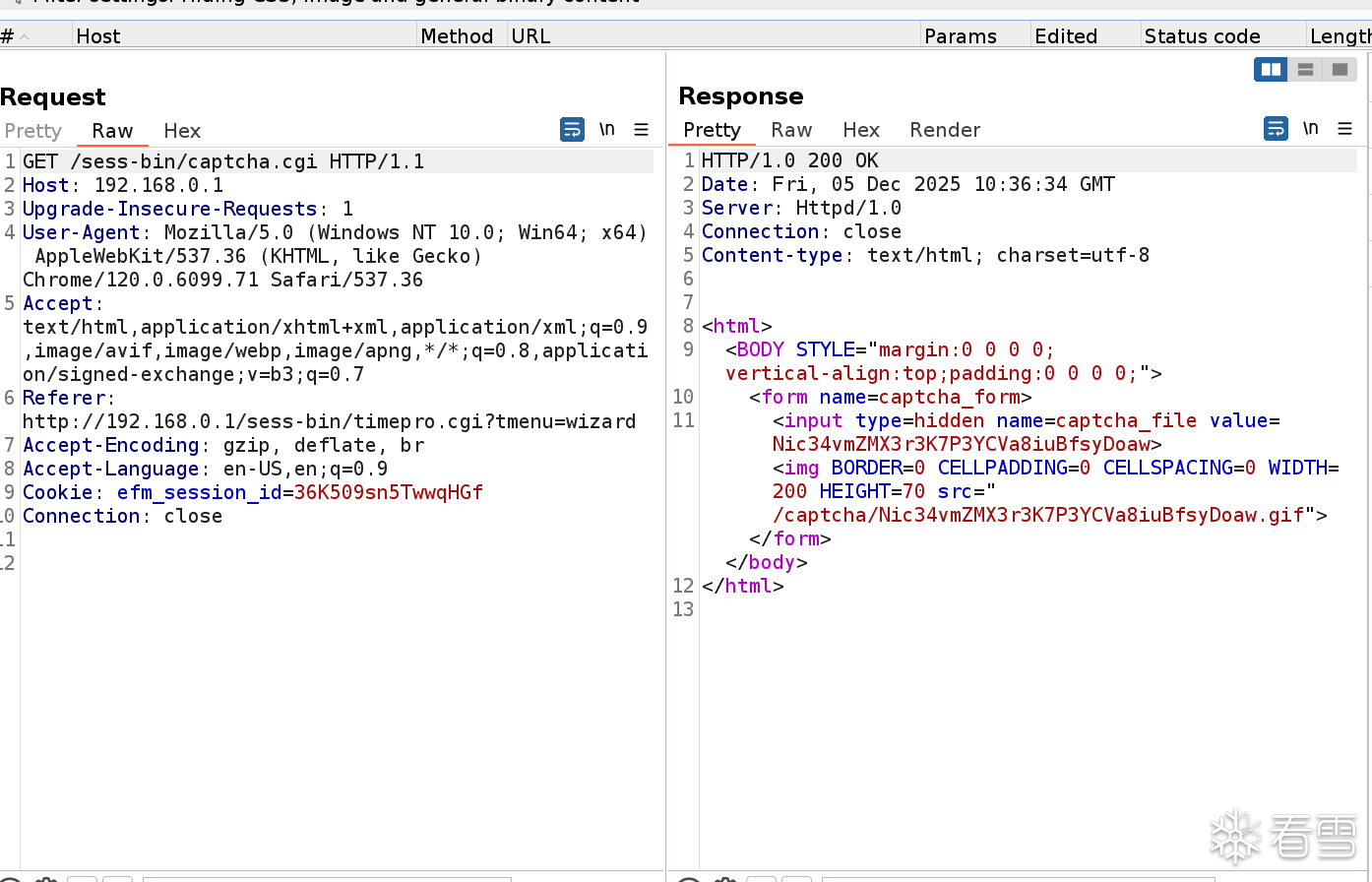The width and height of the screenshot is (1372, 882).
Task: Toggle word wrap in the Response pane
Action: click(x=1276, y=129)
